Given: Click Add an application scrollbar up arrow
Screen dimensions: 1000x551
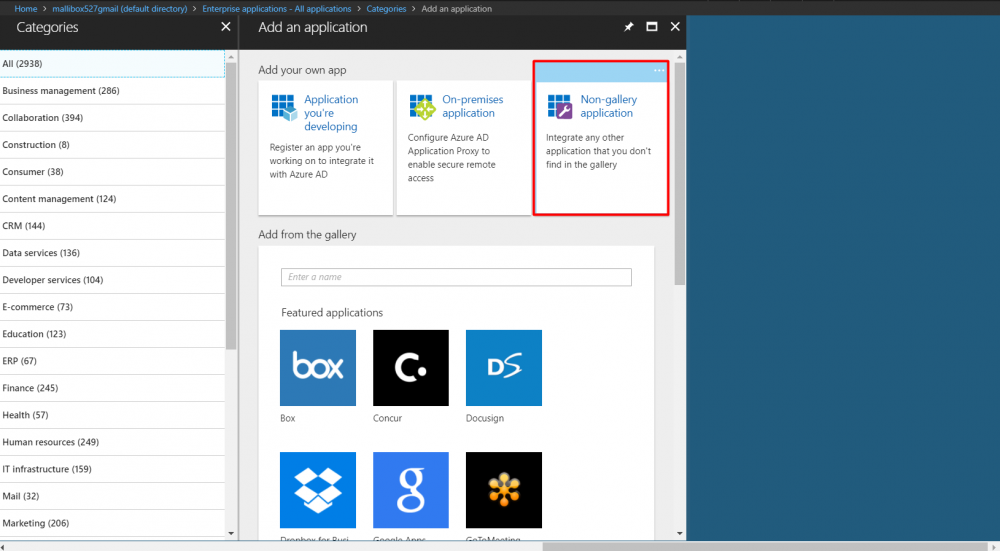Looking at the screenshot, I should tap(680, 57).
